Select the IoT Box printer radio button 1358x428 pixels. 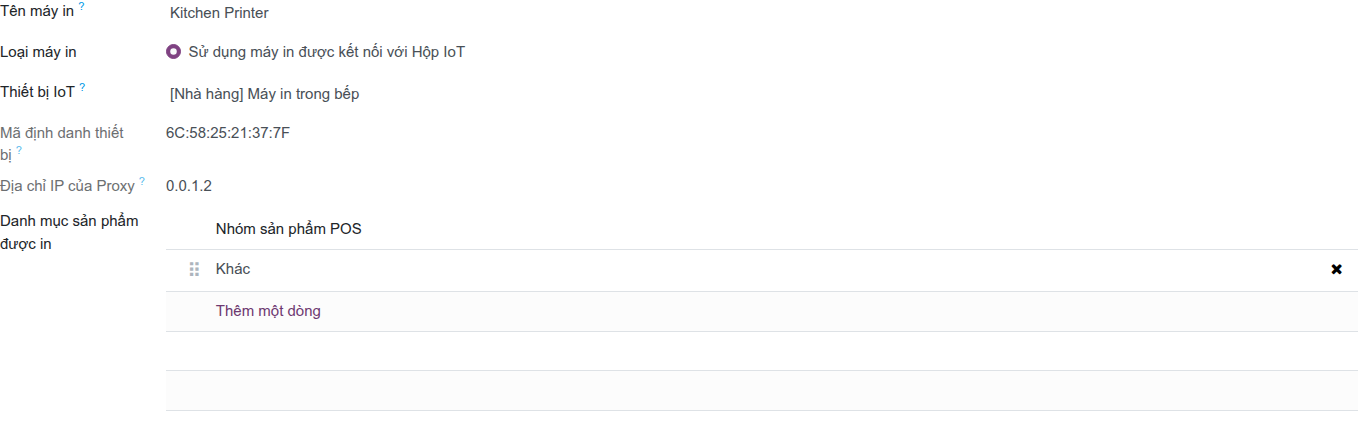point(174,52)
